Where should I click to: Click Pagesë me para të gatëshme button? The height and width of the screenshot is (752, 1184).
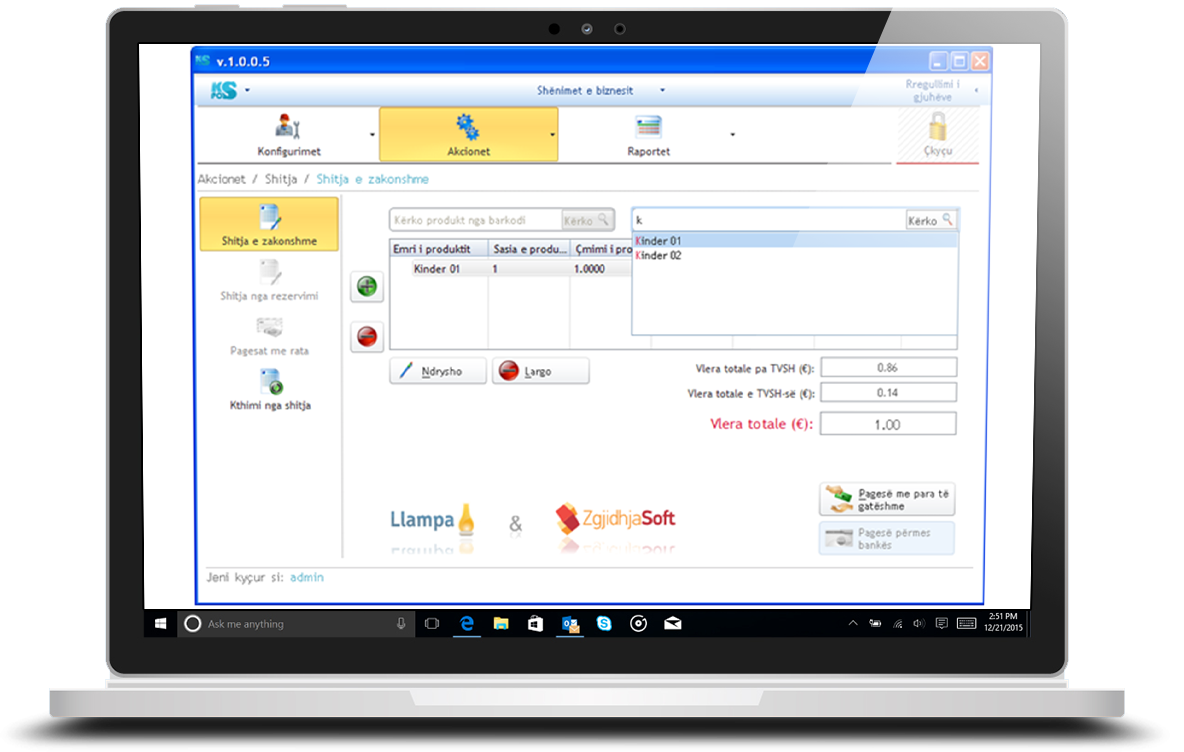(887, 499)
